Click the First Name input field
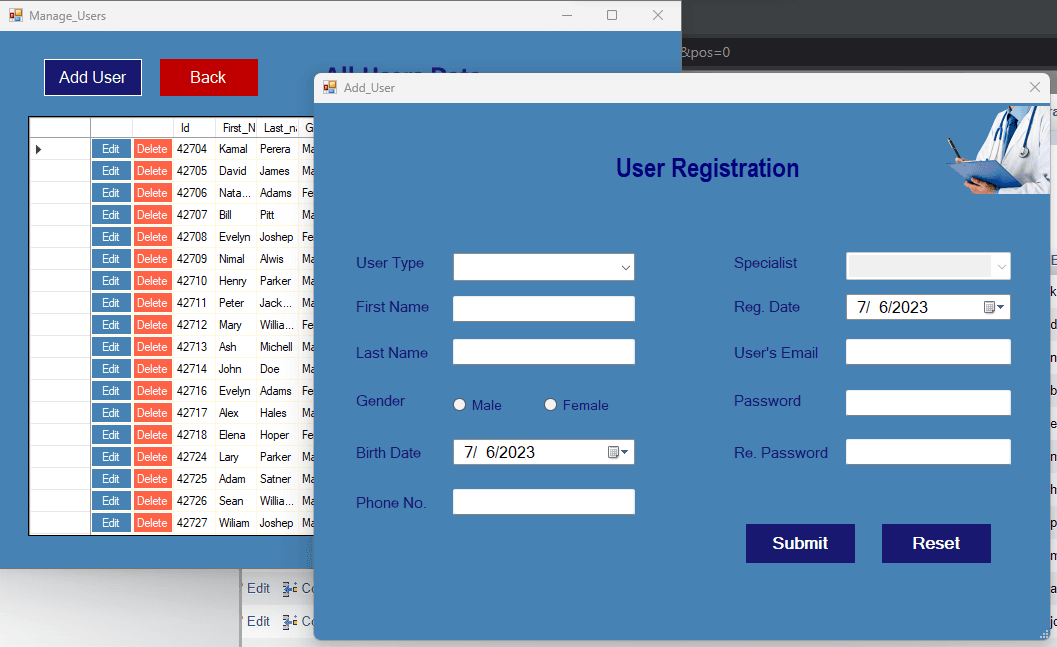Image resolution: width=1057 pixels, height=647 pixels. tap(543, 308)
